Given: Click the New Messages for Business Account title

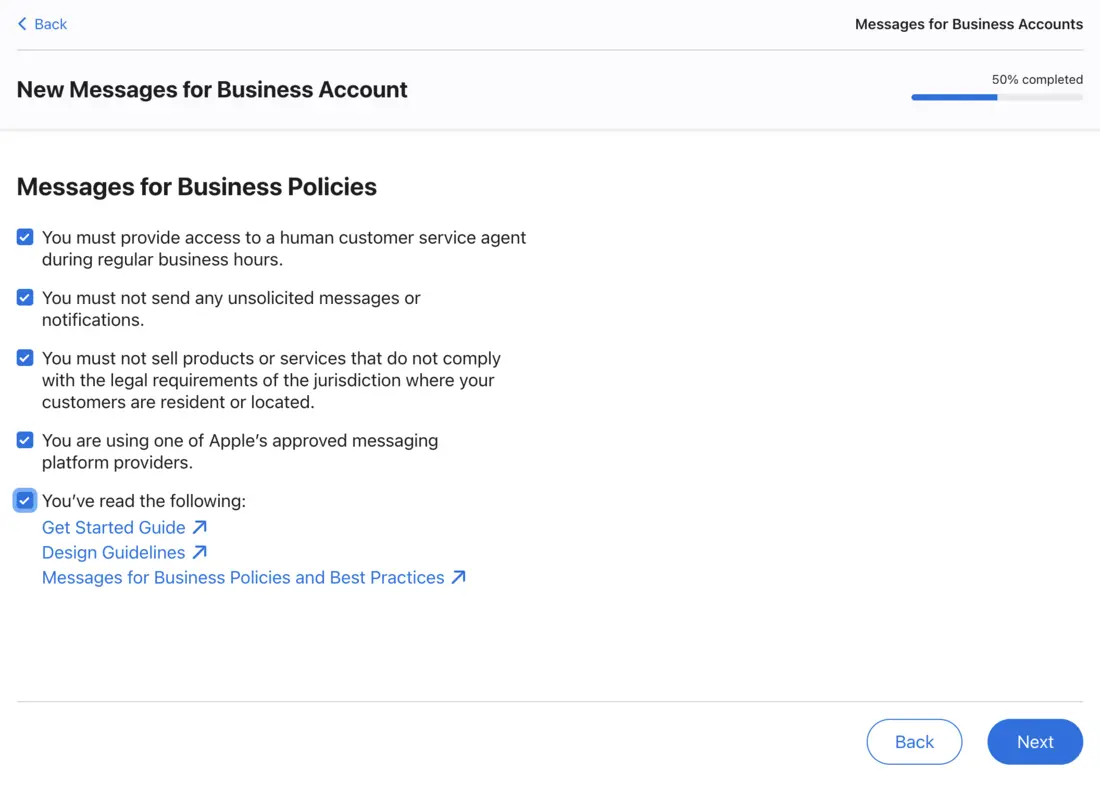Looking at the screenshot, I should (x=212, y=90).
